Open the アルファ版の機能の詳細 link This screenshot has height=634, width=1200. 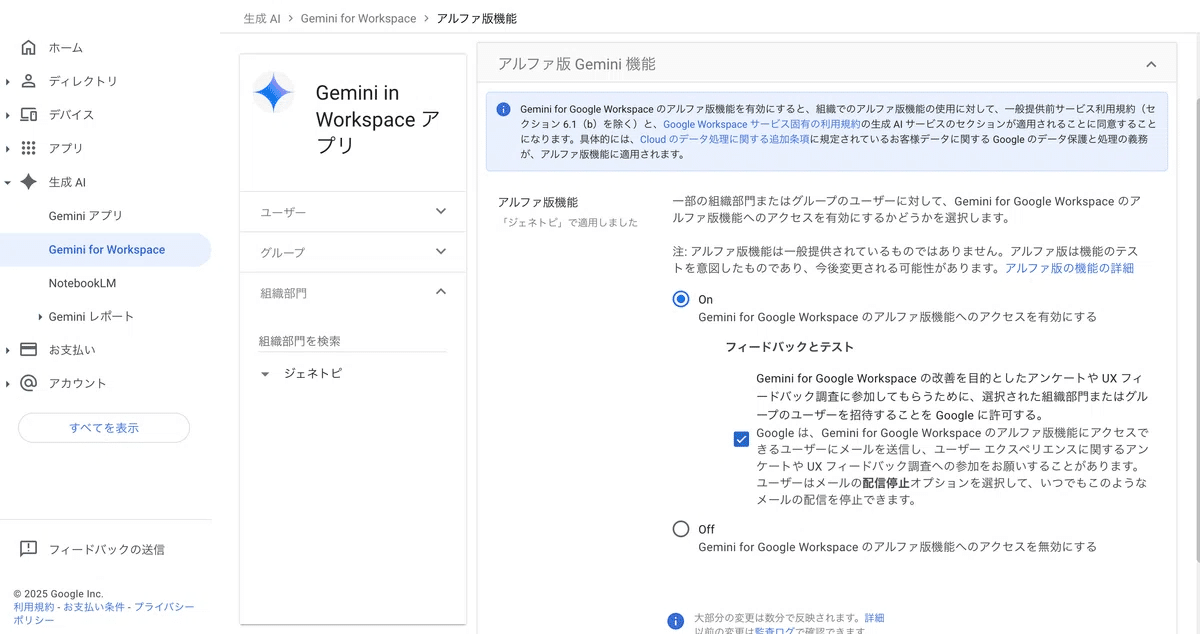point(1069,268)
